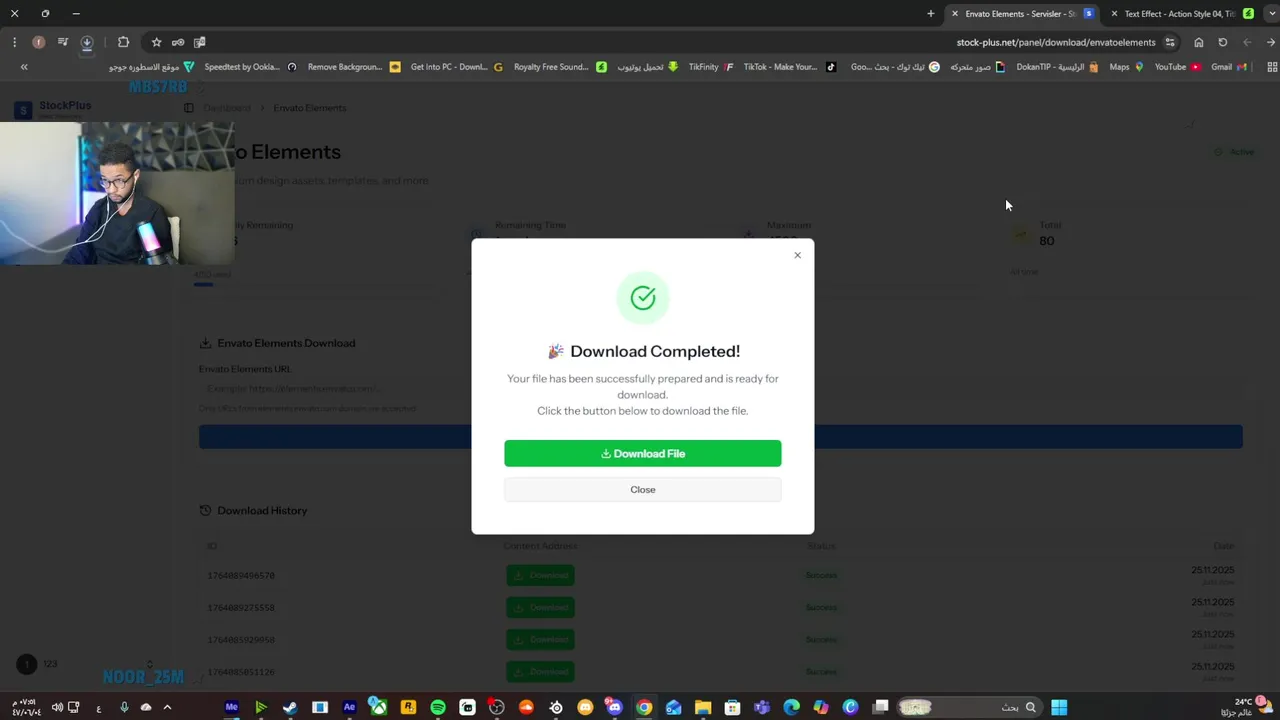Open Xbox app from the taskbar

[x=378, y=707]
